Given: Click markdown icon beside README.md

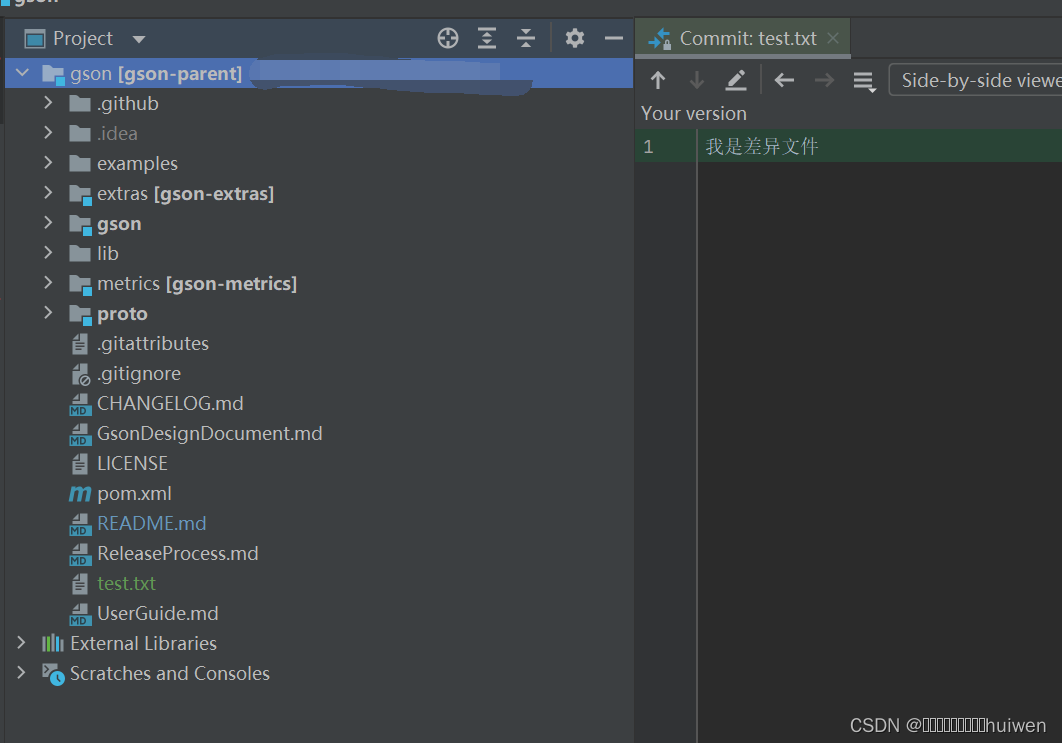Looking at the screenshot, I should point(80,524).
